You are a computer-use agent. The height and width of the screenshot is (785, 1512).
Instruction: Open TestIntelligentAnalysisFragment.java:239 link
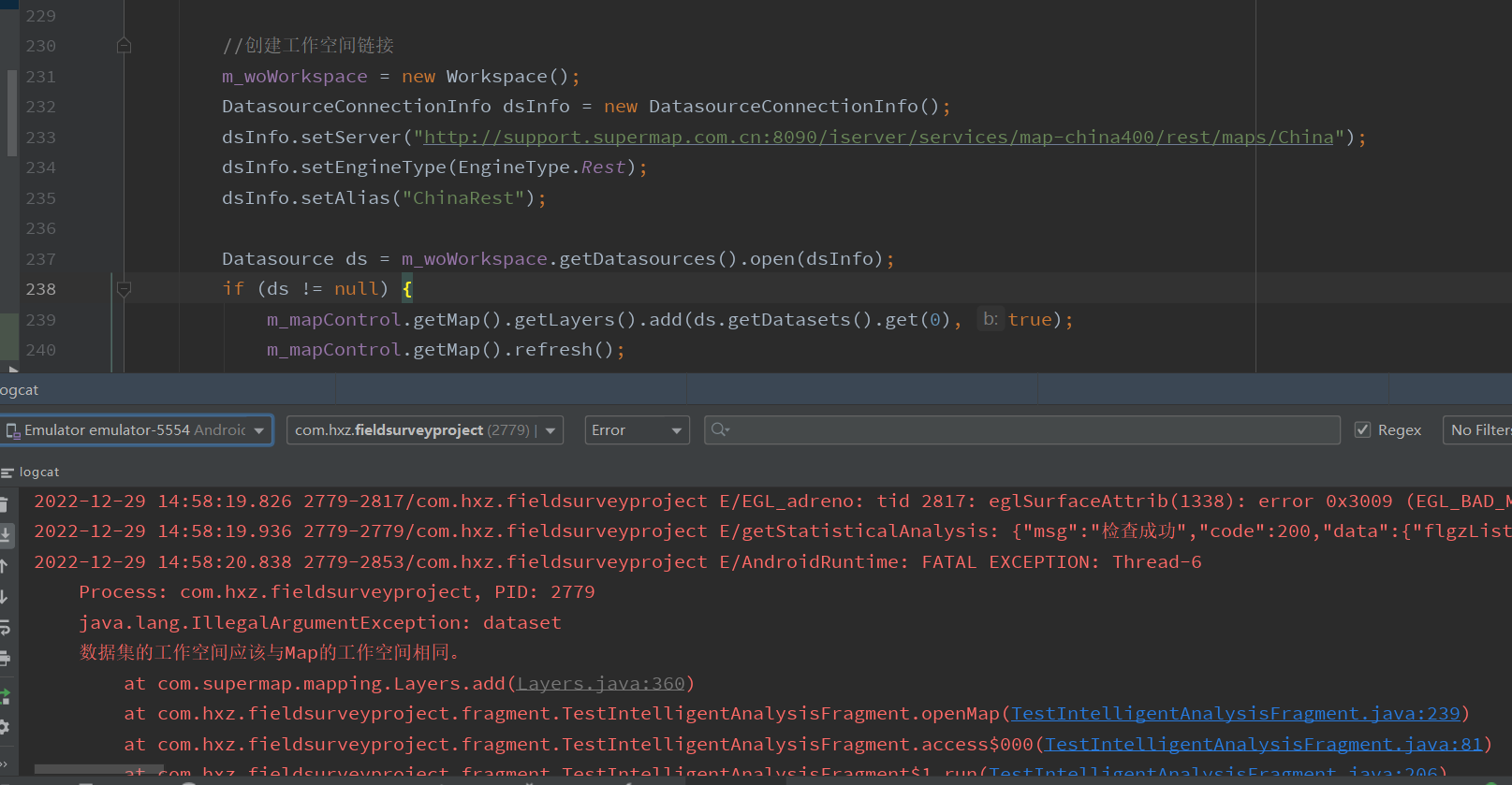1236,713
